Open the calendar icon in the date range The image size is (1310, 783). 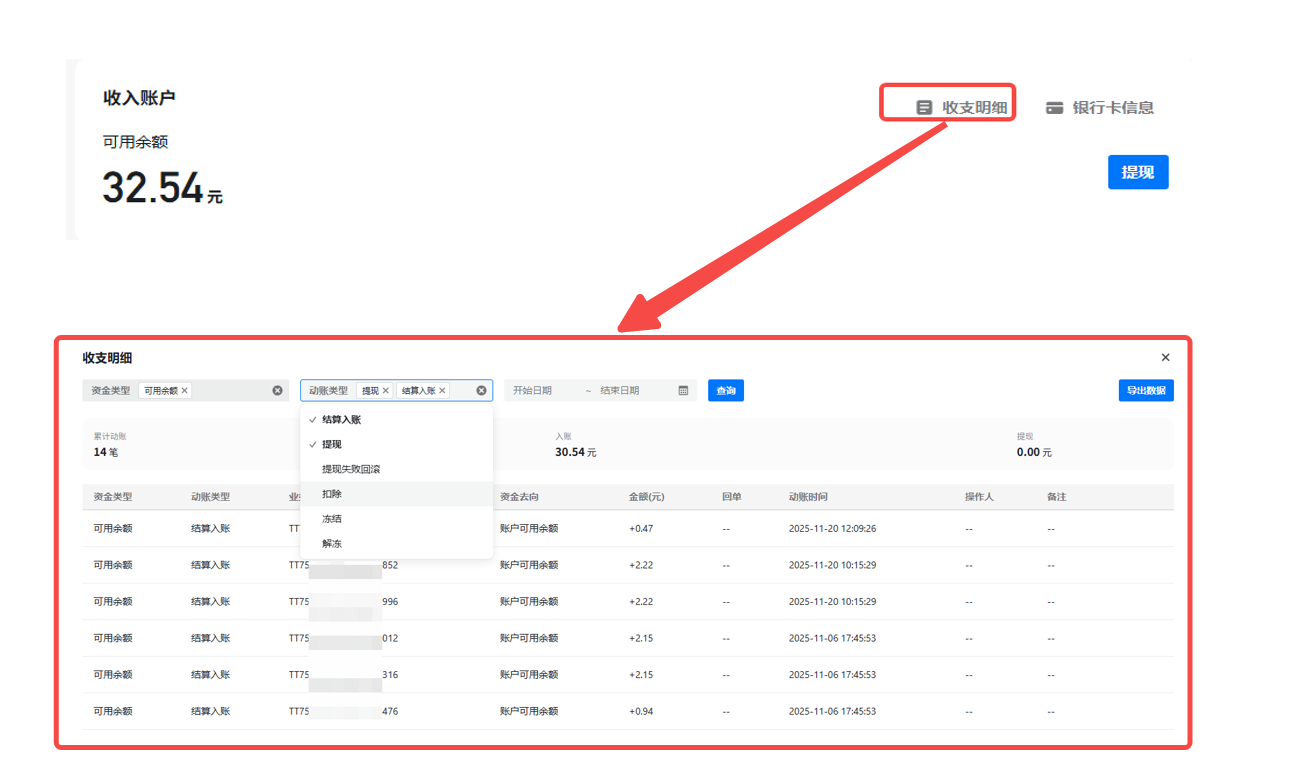683,391
